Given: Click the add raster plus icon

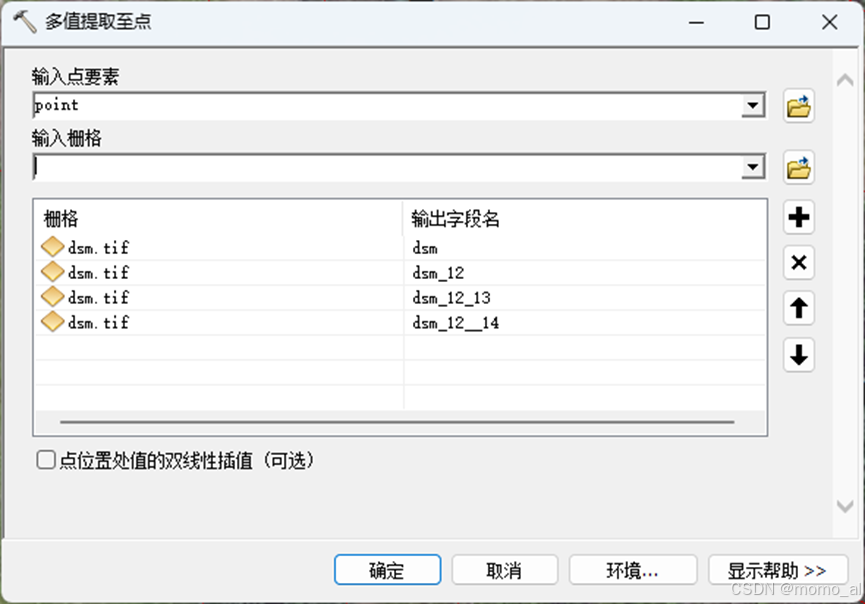Looking at the screenshot, I should coord(798,217).
